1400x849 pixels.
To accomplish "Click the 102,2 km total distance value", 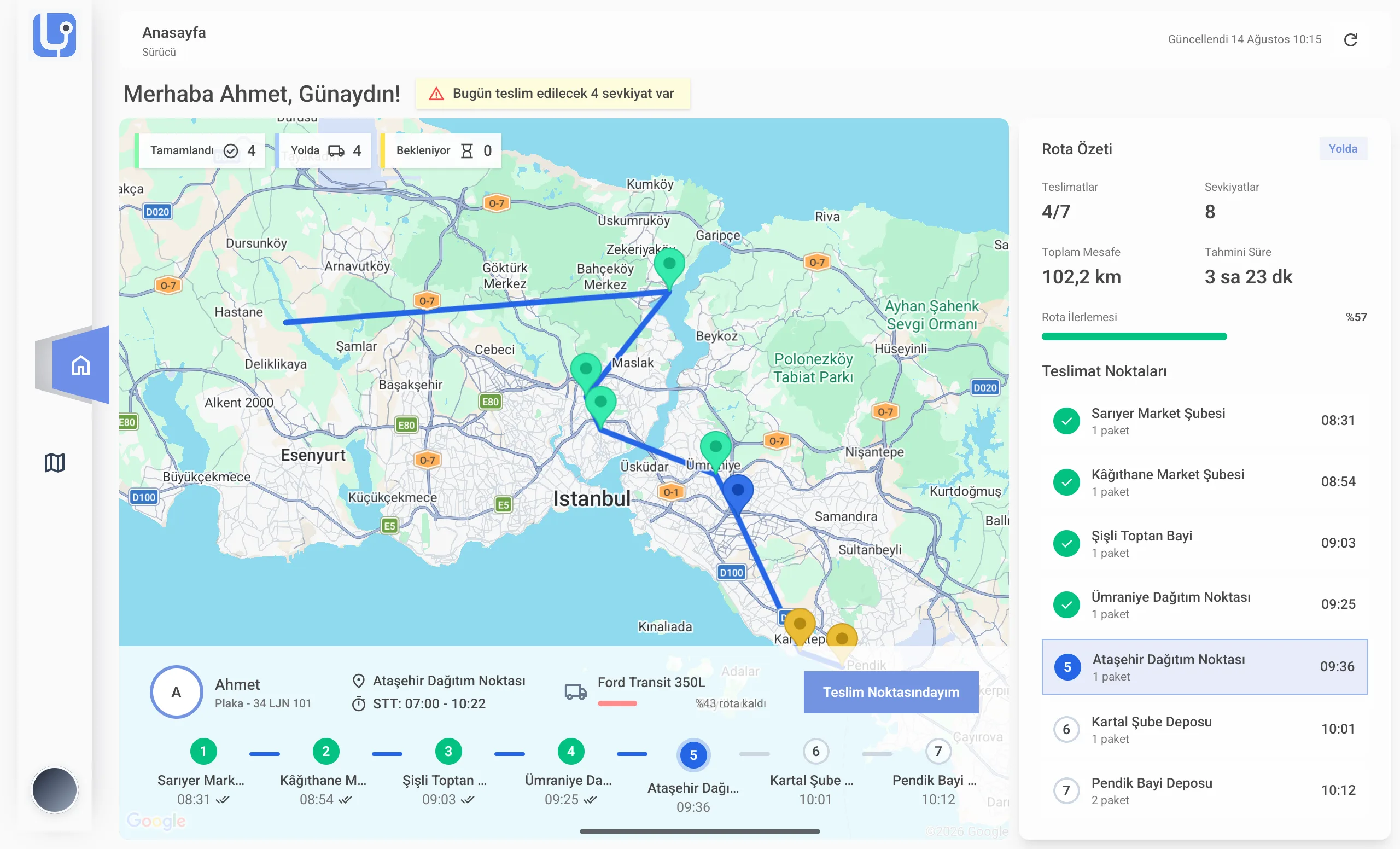I will [x=1081, y=277].
